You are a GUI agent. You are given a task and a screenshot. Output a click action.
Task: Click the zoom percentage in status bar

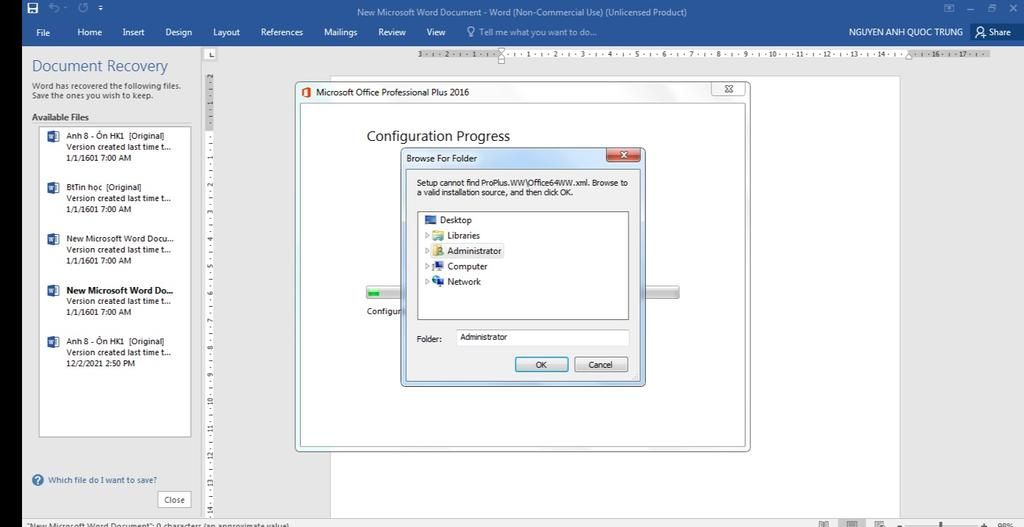click(1004, 524)
